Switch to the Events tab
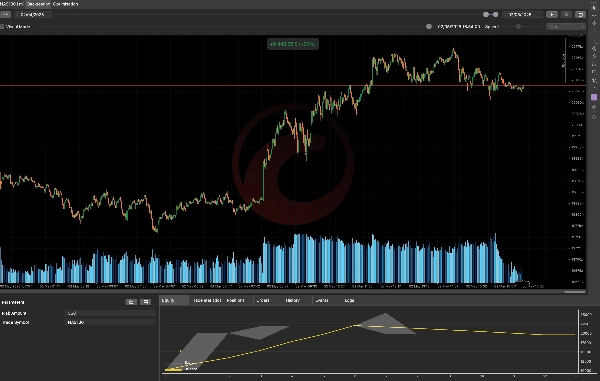The width and height of the screenshot is (600, 381). [x=322, y=300]
